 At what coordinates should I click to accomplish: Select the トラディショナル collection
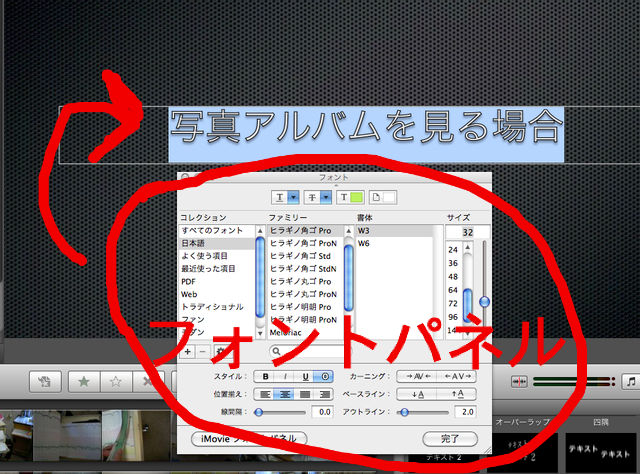tap(217, 307)
